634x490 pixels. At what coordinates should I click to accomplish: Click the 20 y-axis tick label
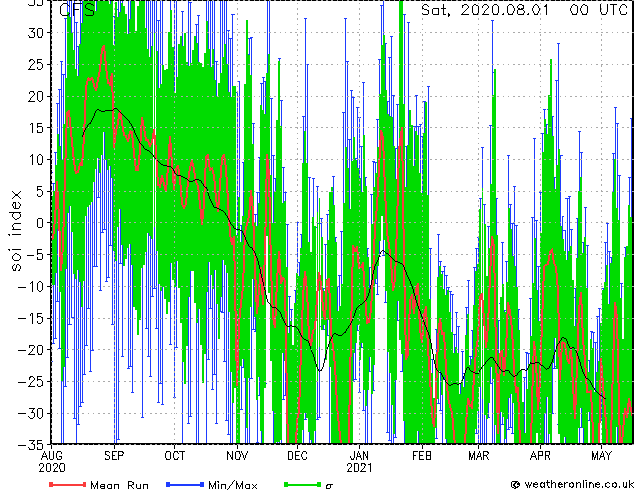click(35, 96)
